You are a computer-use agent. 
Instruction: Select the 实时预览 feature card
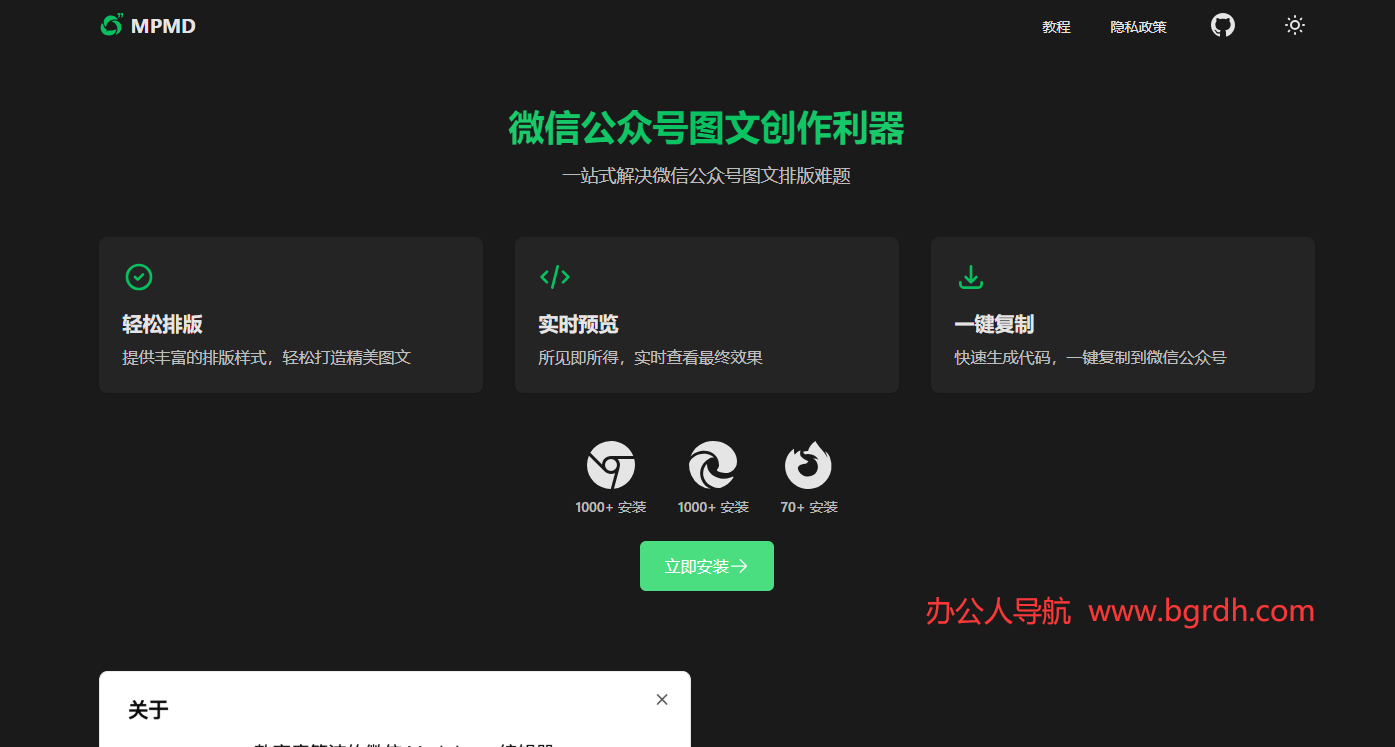coord(706,314)
